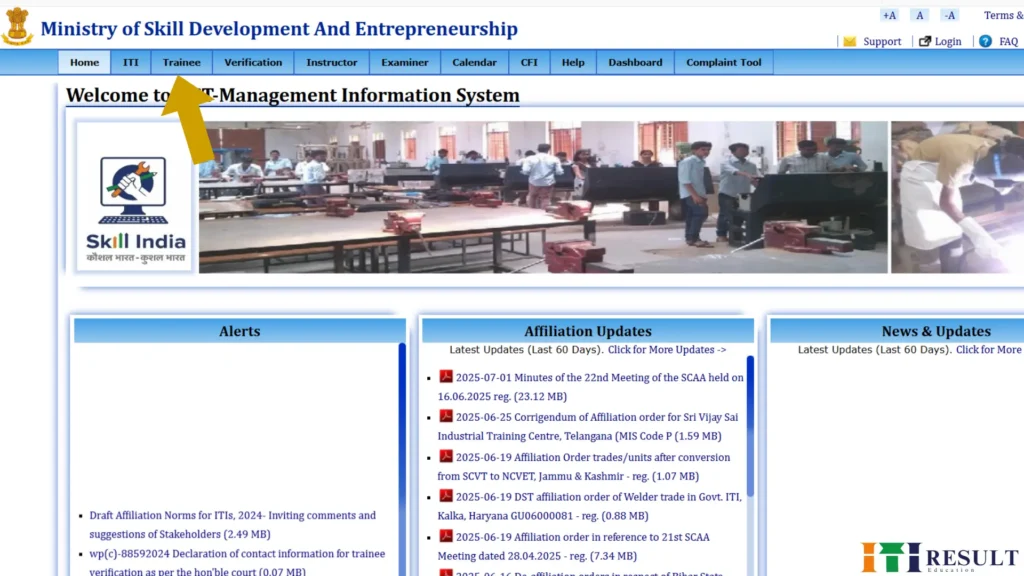This screenshot has height=576, width=1024.
Task: Open Draft Affiliation Norms for ITIs link
Action: [232, 524]
